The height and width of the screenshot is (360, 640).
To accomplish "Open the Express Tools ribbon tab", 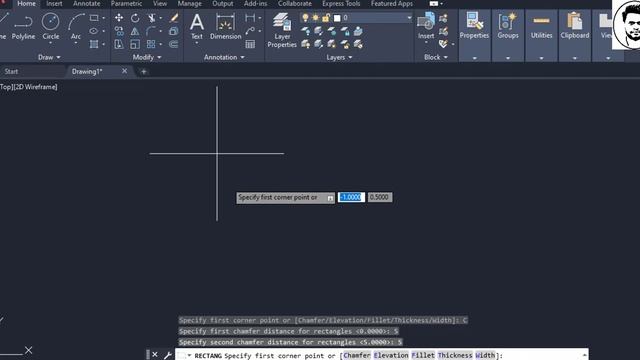I will tap(341, 4).
